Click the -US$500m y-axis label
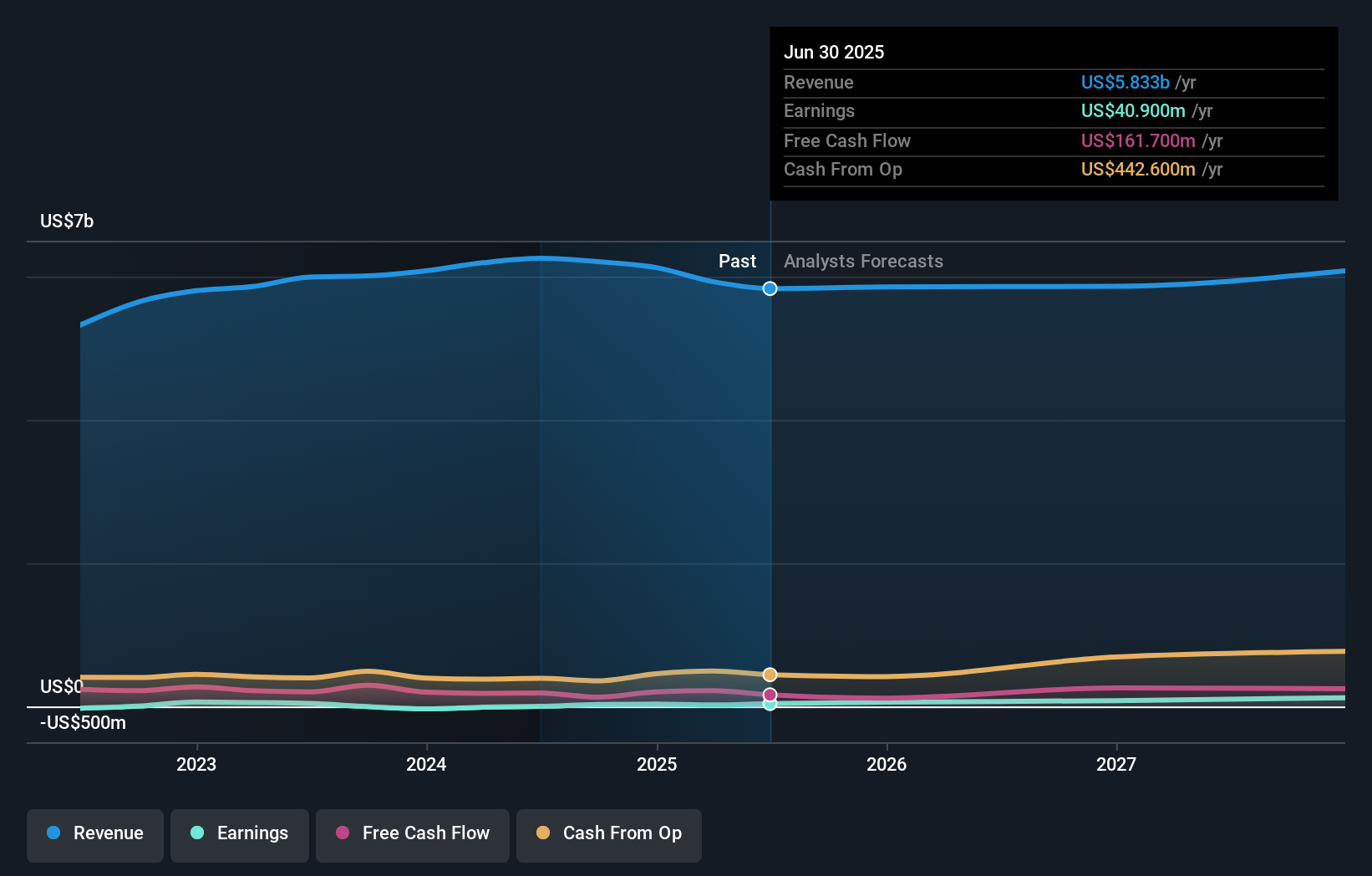1372x876 pixels. point(84,723)
